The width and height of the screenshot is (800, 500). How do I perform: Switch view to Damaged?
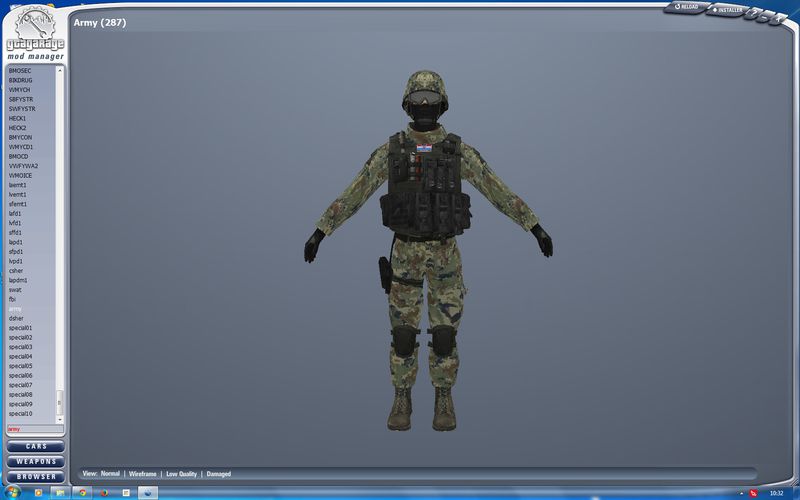[x=218, y=474]
